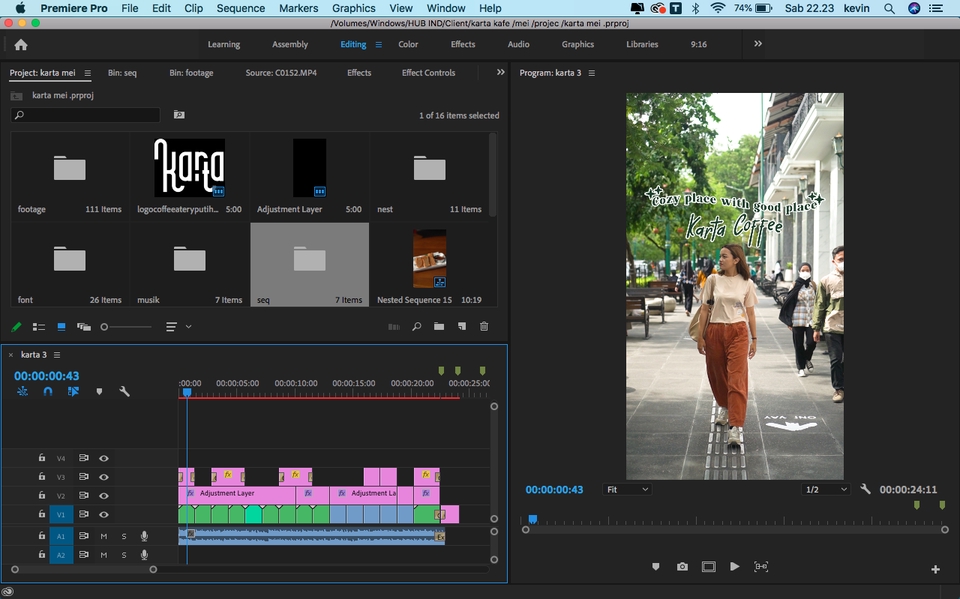Select the 9:16 workspace
Viewport: 960px width, 599px height.
click(x=699, y=44)
